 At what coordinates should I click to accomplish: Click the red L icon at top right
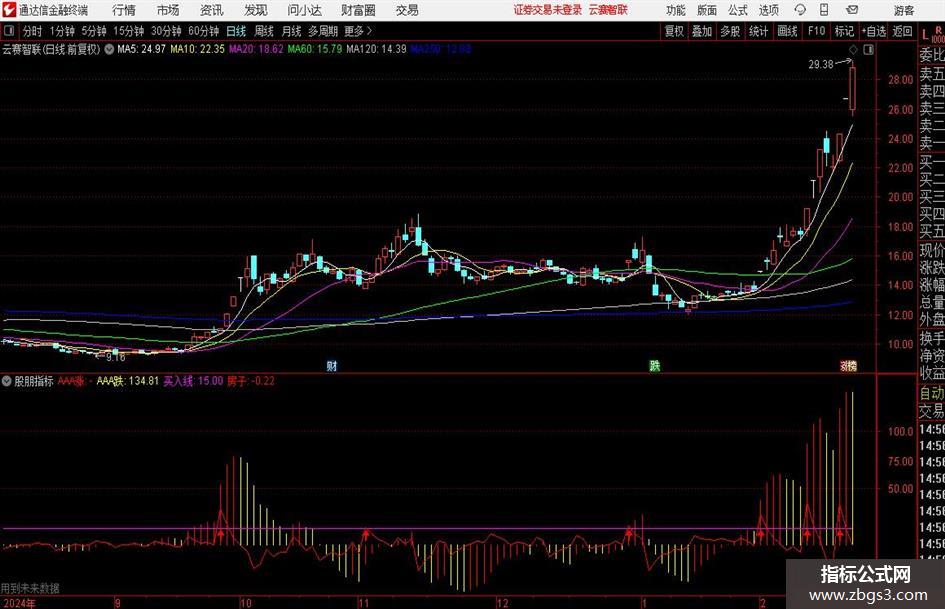click(x=925, y=33)
